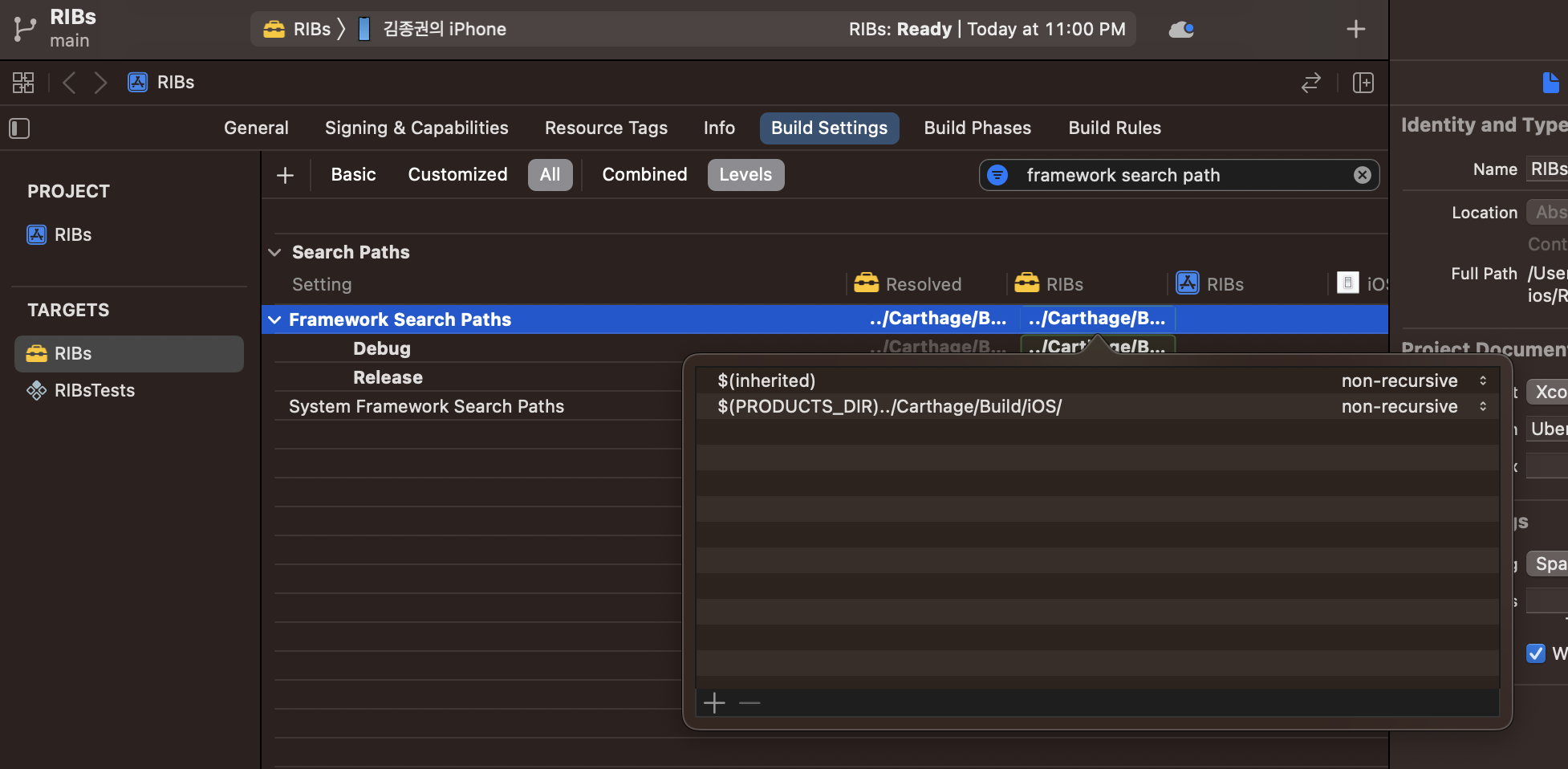This screenshot has height=769, width=1568.
Task: Switch to Levels view
Action: 745,175
